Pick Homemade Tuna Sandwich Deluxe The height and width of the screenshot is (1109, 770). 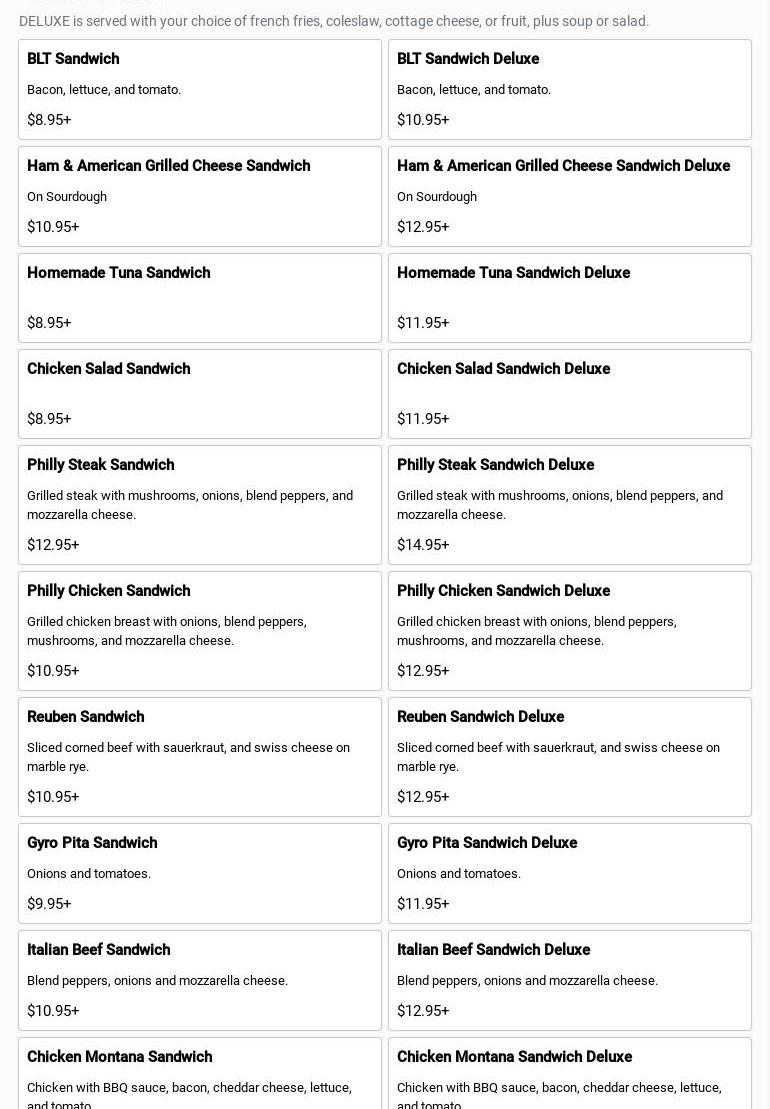tap(569, 298)
